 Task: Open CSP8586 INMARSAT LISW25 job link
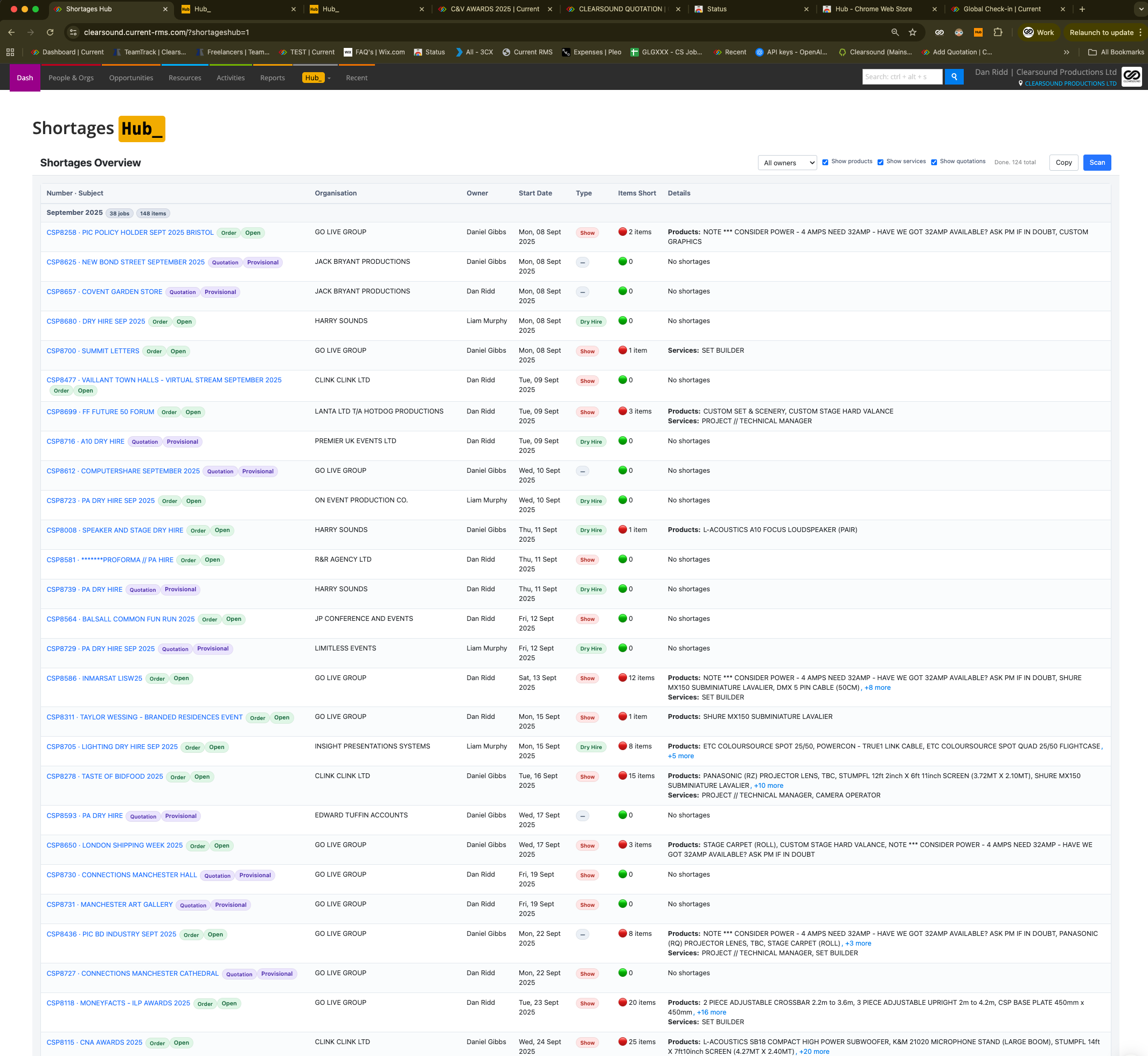(x=94, y=679)
